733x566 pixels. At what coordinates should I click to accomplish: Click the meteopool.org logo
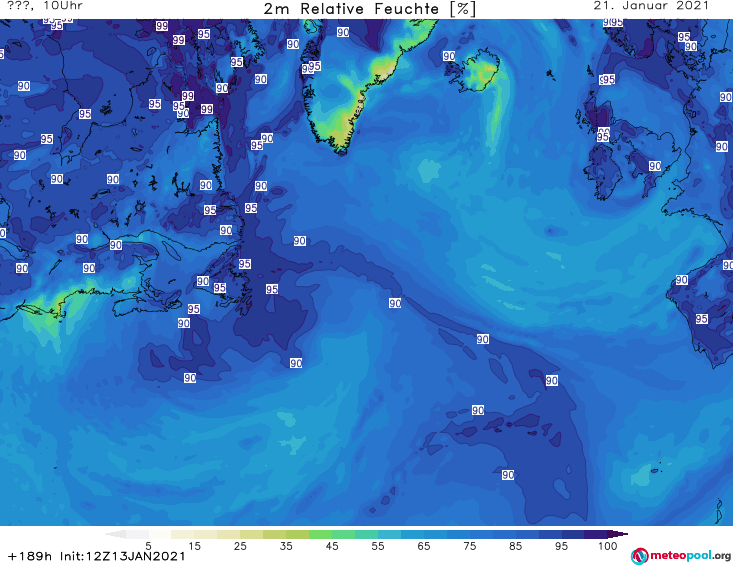[681, 556]
